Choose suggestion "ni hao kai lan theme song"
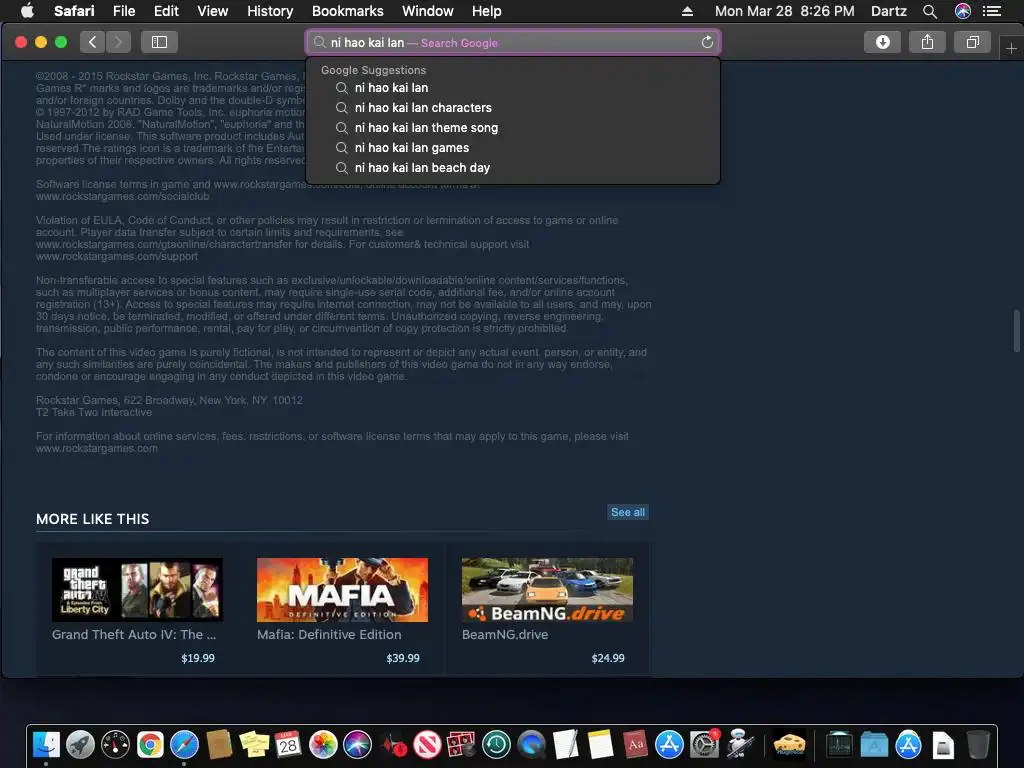The height and width of the screenshot is (768, 1024). click(x=513, y=128)
